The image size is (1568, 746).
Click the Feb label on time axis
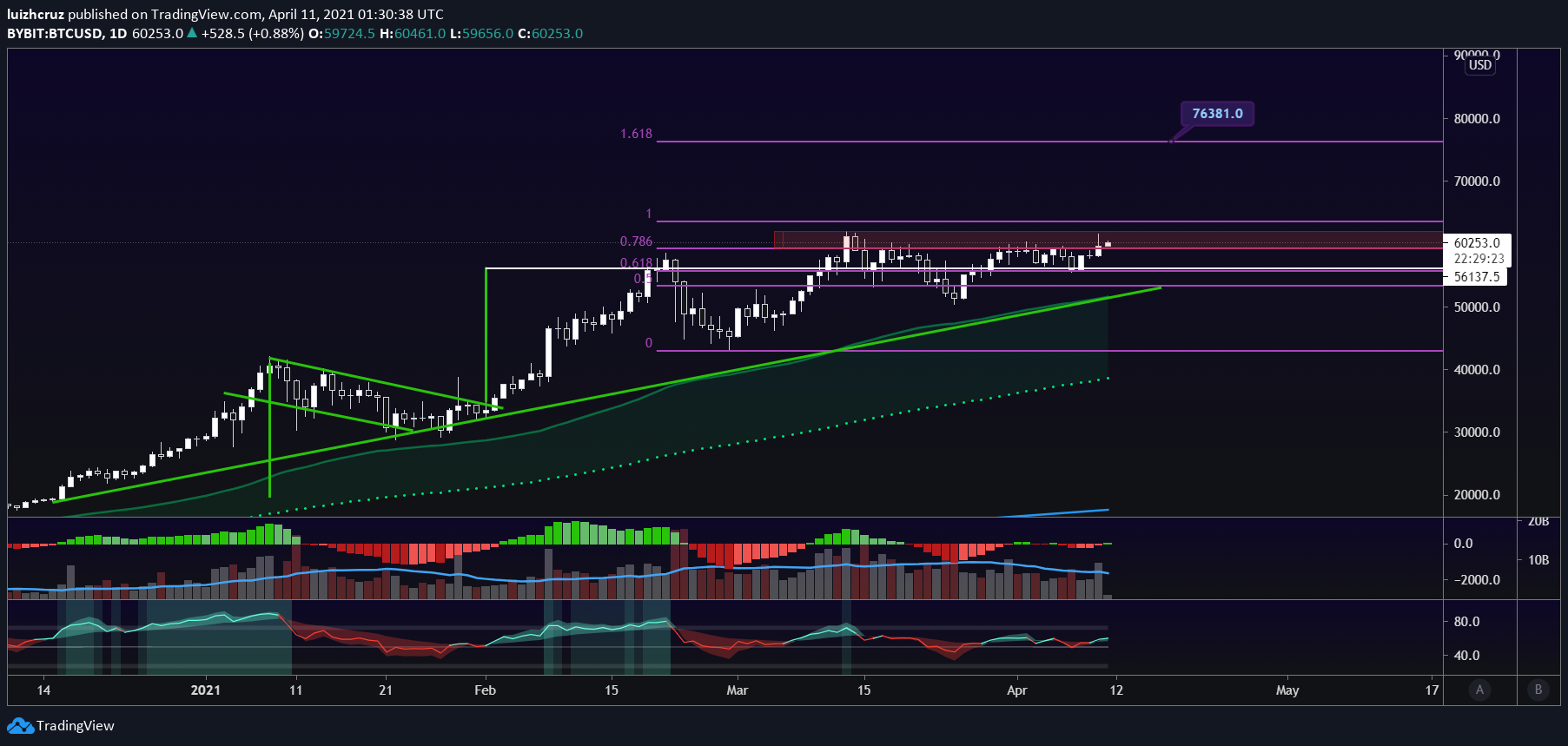coord(485,690)
